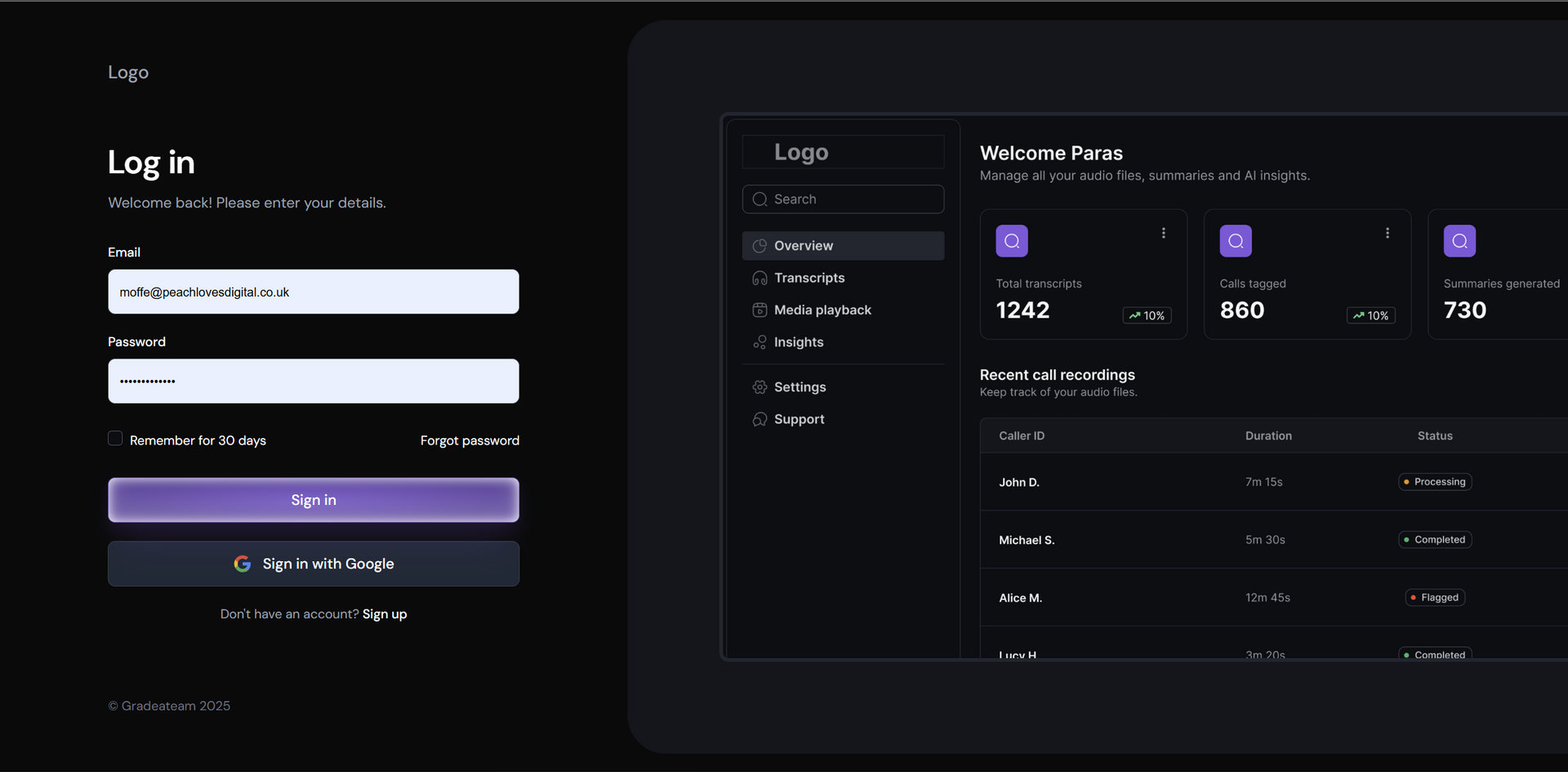
Task: Open the Sign up link
Action: click(384, 614)
